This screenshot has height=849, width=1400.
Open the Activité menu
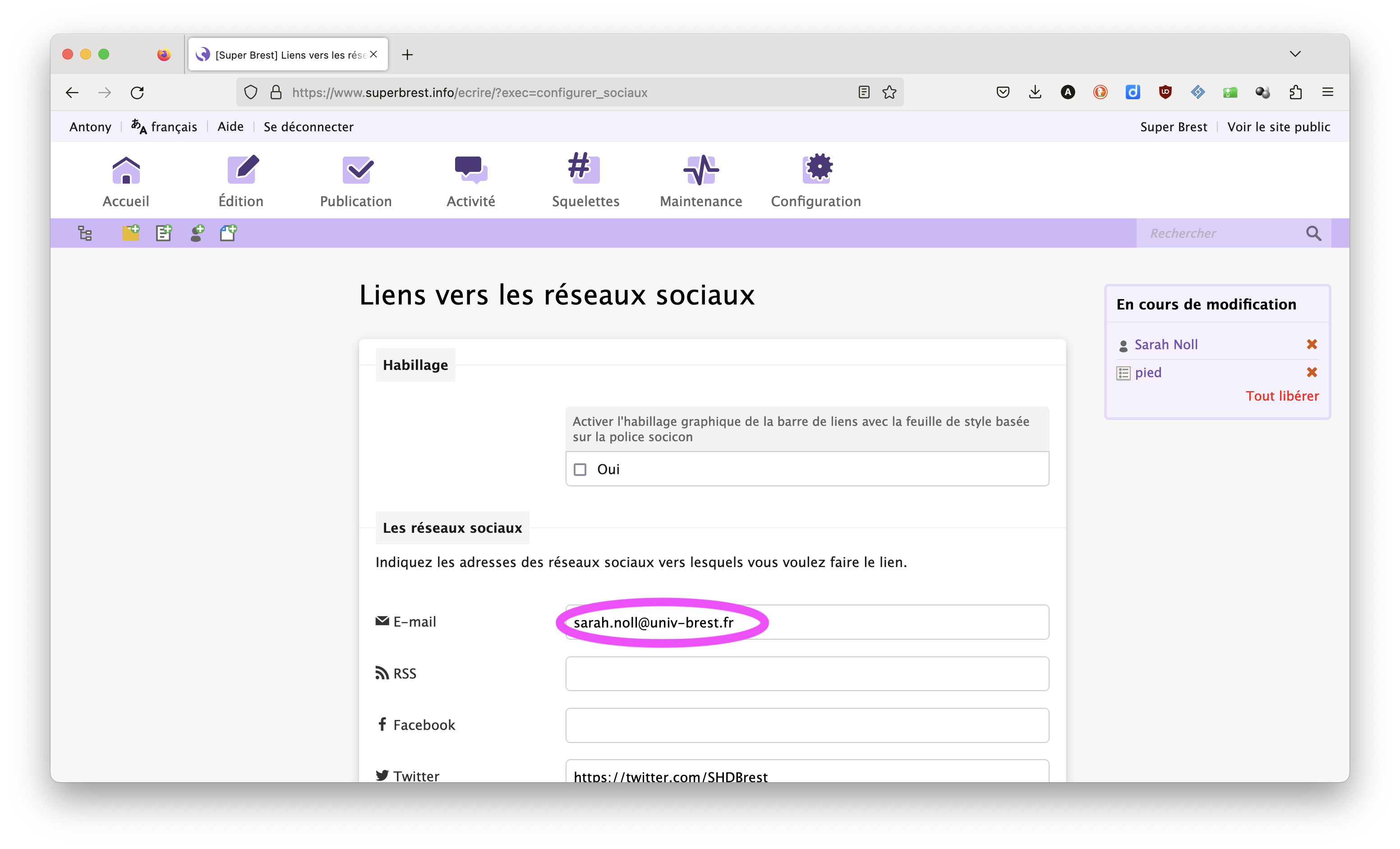click(470, 181)
